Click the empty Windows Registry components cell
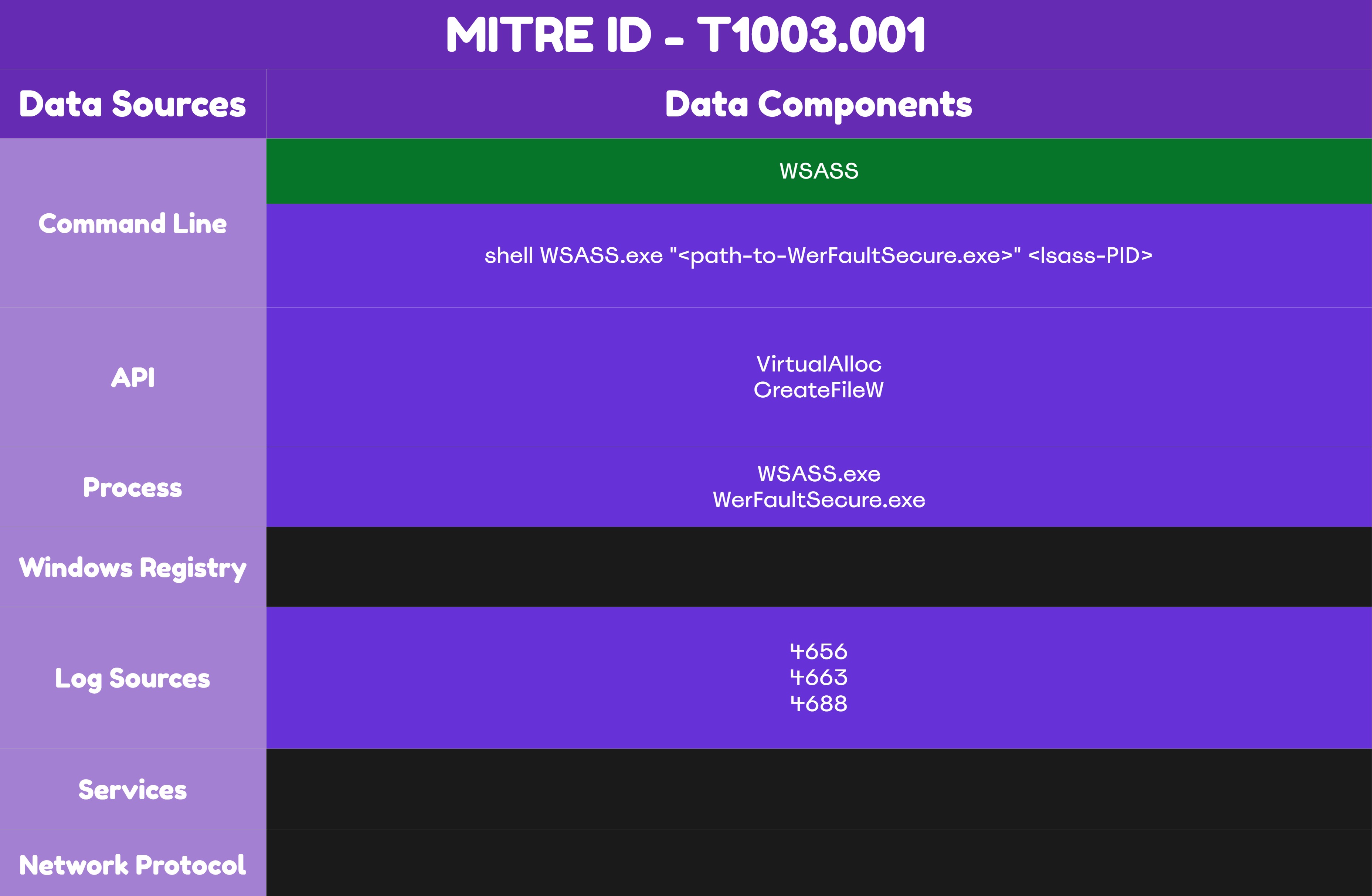The image size is (1372, 896). point(819,567)
